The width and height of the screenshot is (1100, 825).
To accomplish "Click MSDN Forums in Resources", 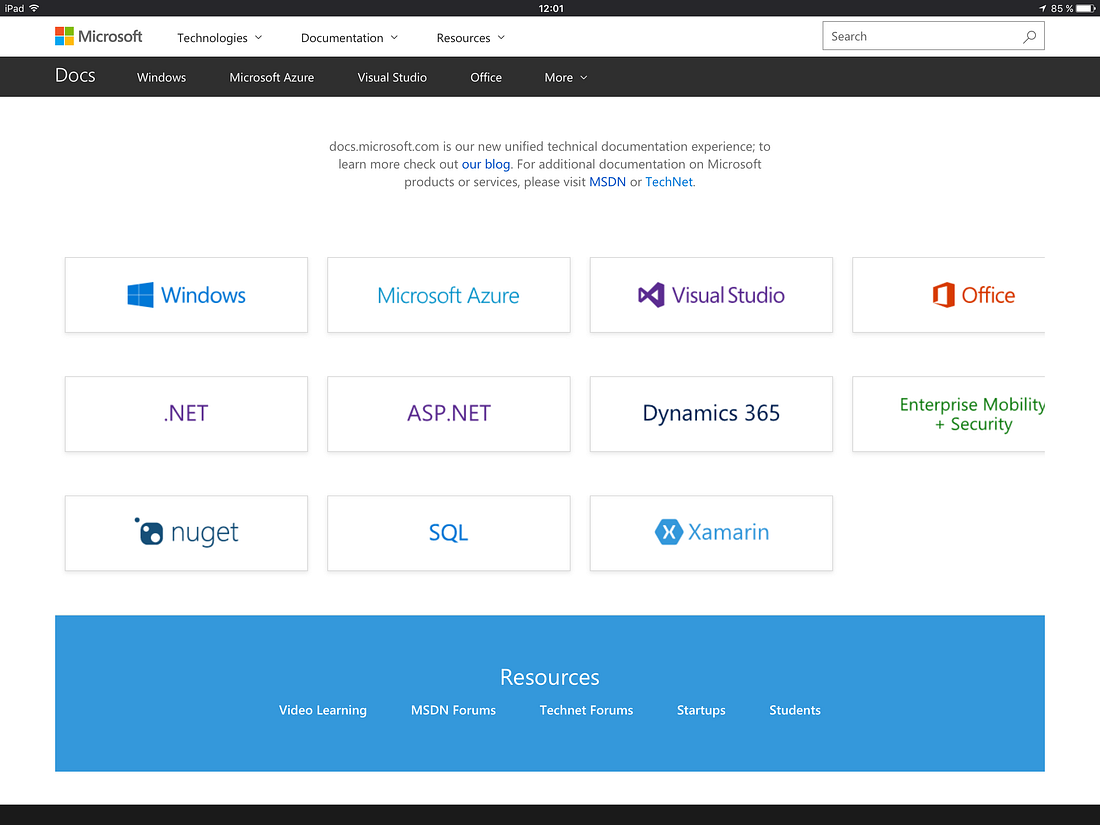I will (453, 710).
